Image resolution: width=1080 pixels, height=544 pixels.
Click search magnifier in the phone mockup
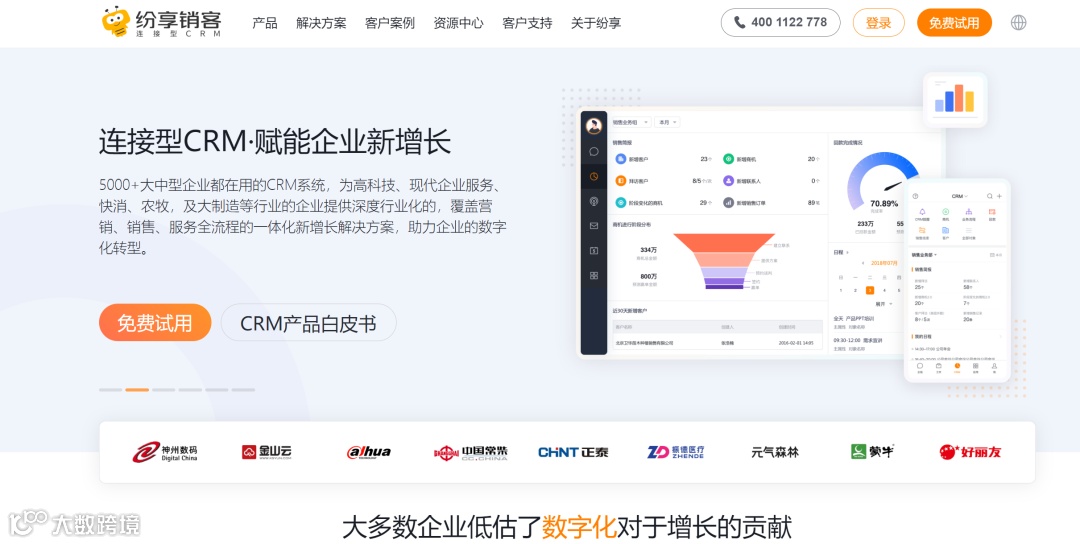click(990, 196)
